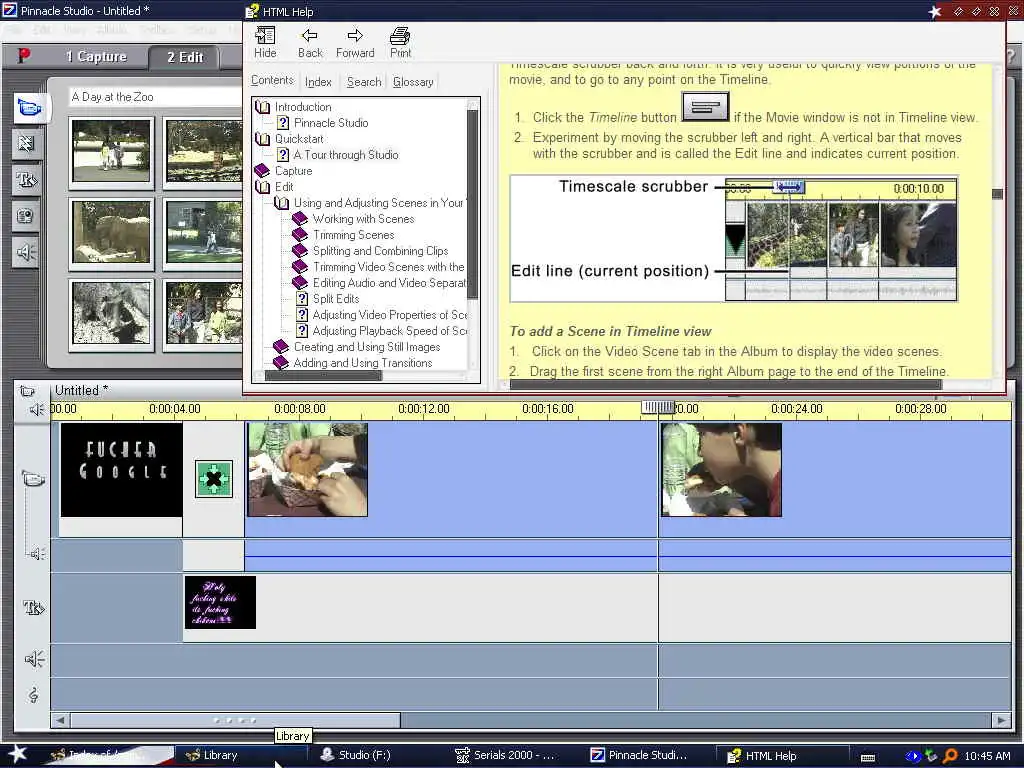Switch to Studio (F:) taskbar button

[356, 755]
